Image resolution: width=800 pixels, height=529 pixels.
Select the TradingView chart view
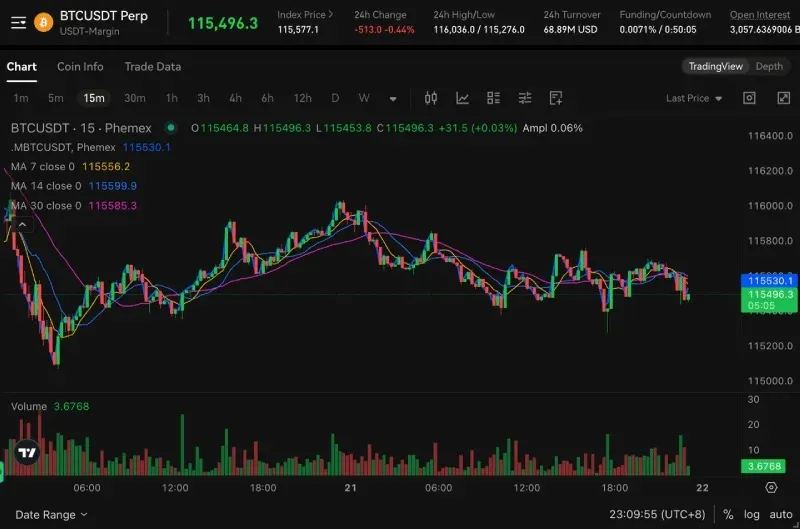tap(715, 66)
